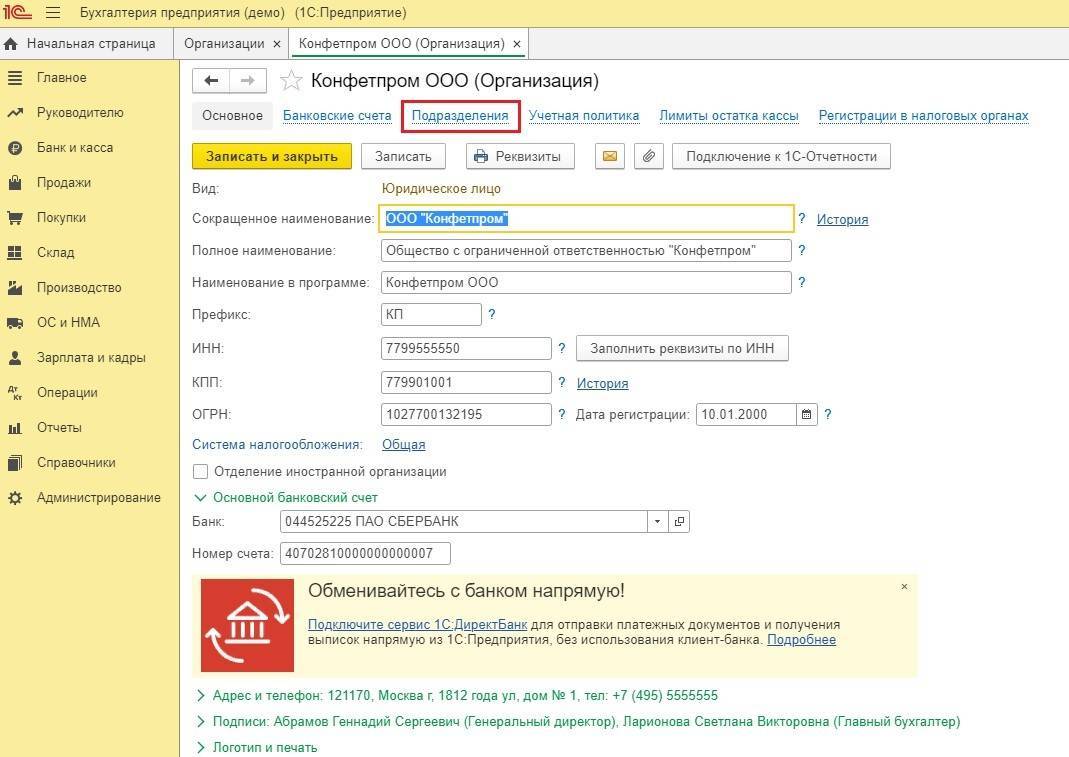Image resolution: width=1069 pixels, height=757 pixels.
Task: Switch to the Подразделения tab
Action: click(460, 116)
